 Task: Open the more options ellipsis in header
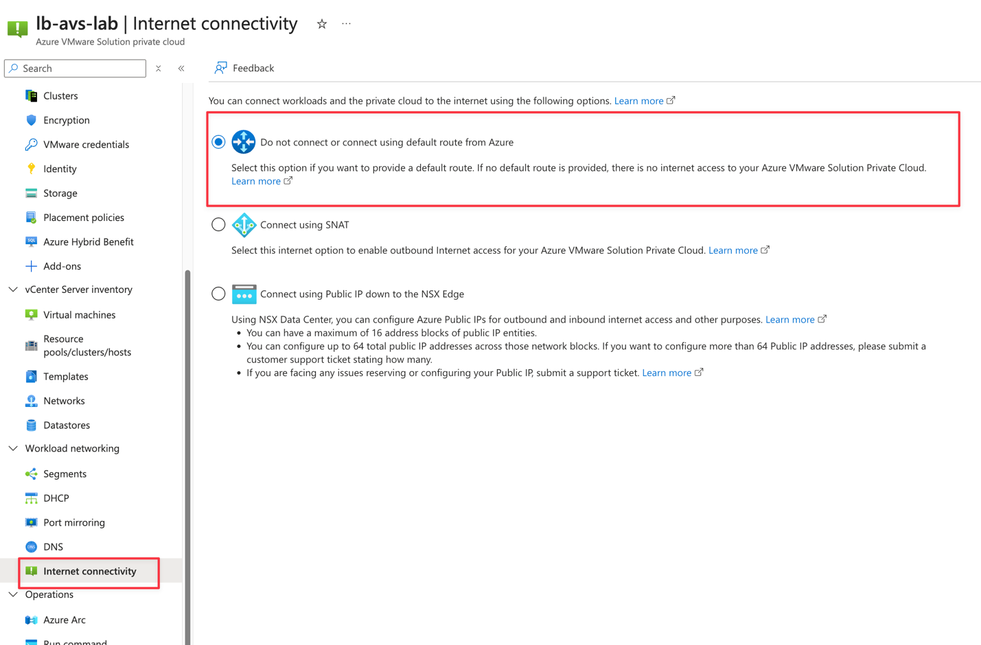click(346, 24)
